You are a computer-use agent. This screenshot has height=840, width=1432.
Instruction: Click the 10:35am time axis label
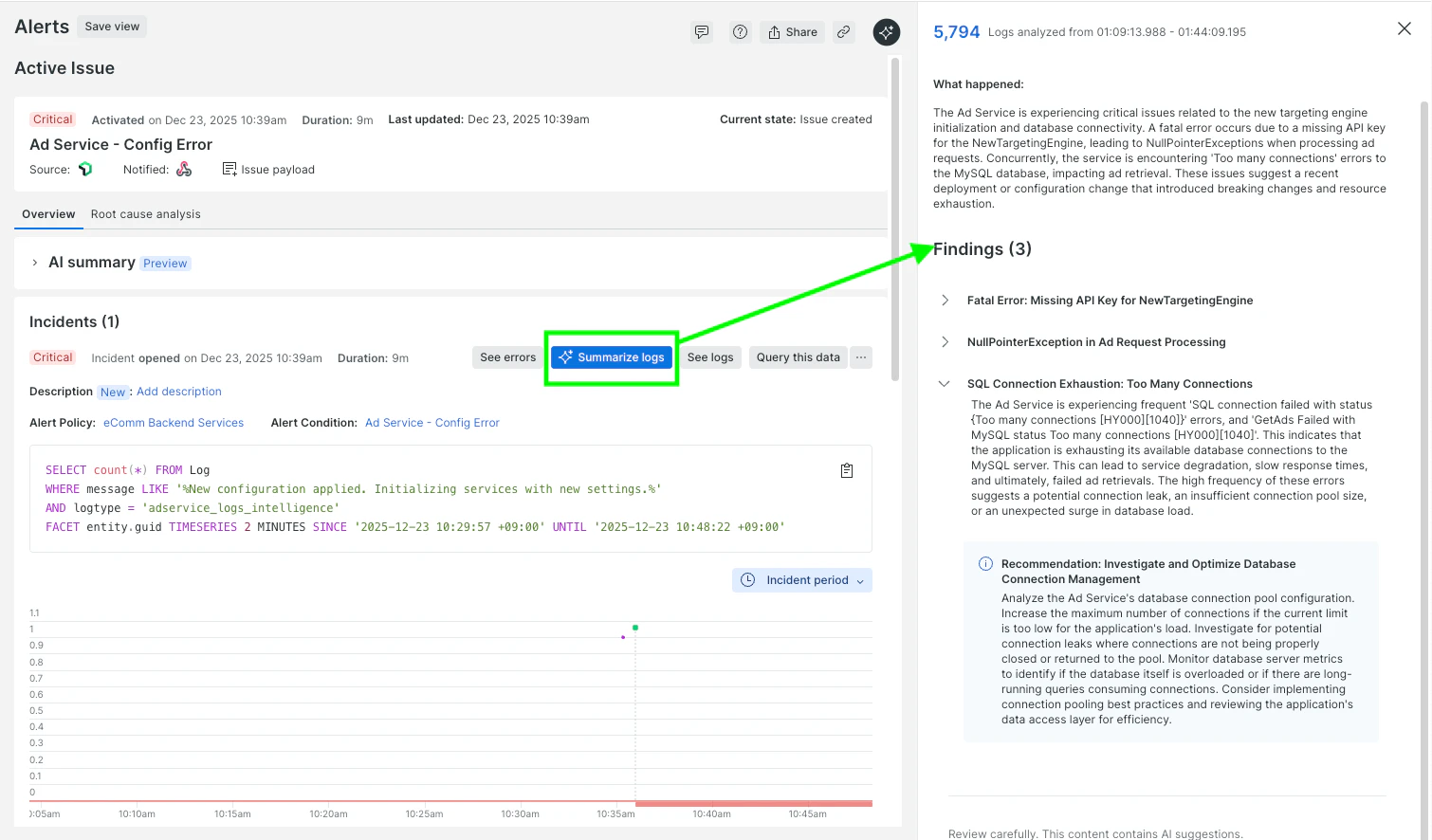(x=615, y=814)
